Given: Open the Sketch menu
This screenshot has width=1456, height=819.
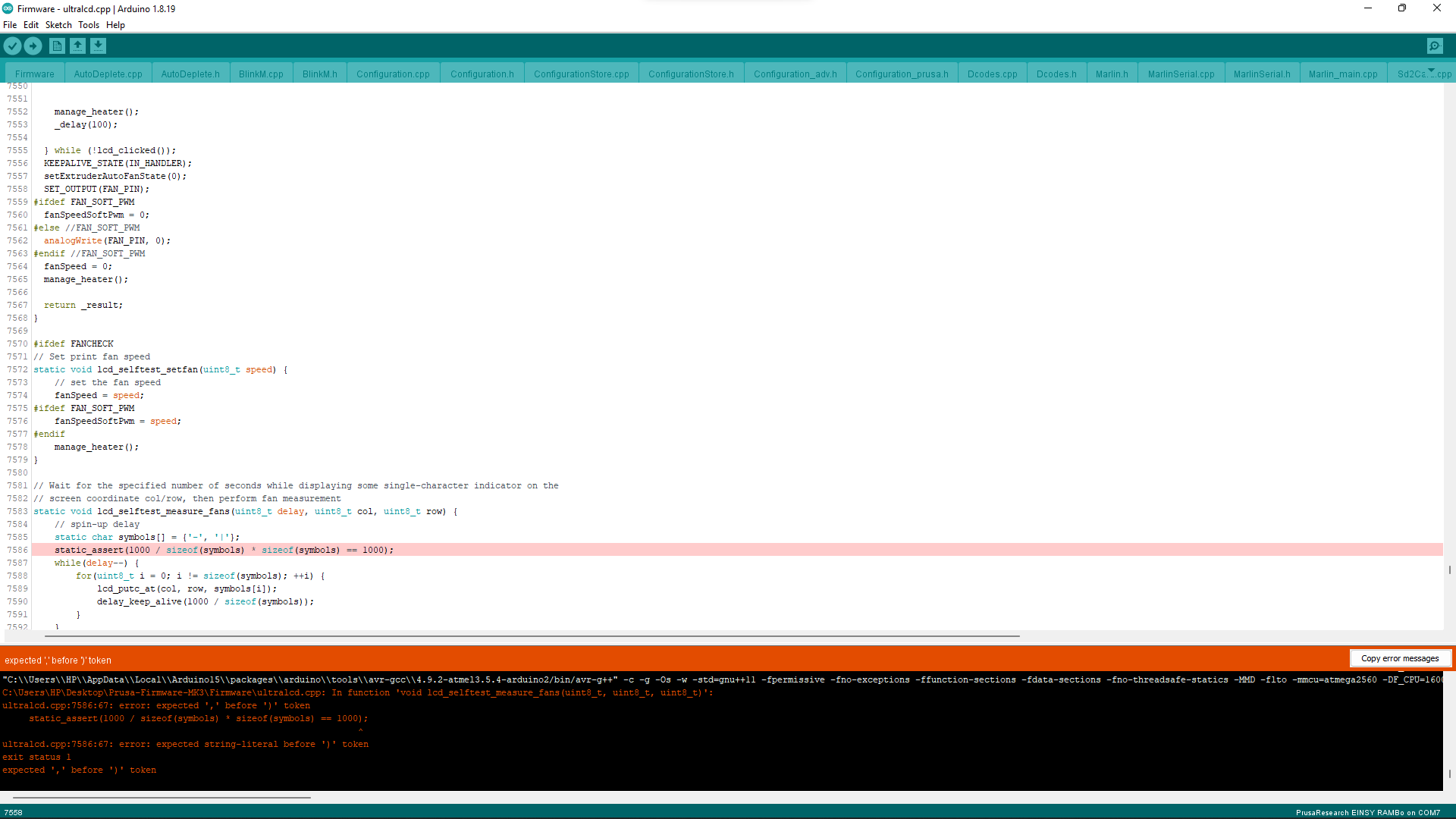Looking at the screenshot, I should [58, 24].
